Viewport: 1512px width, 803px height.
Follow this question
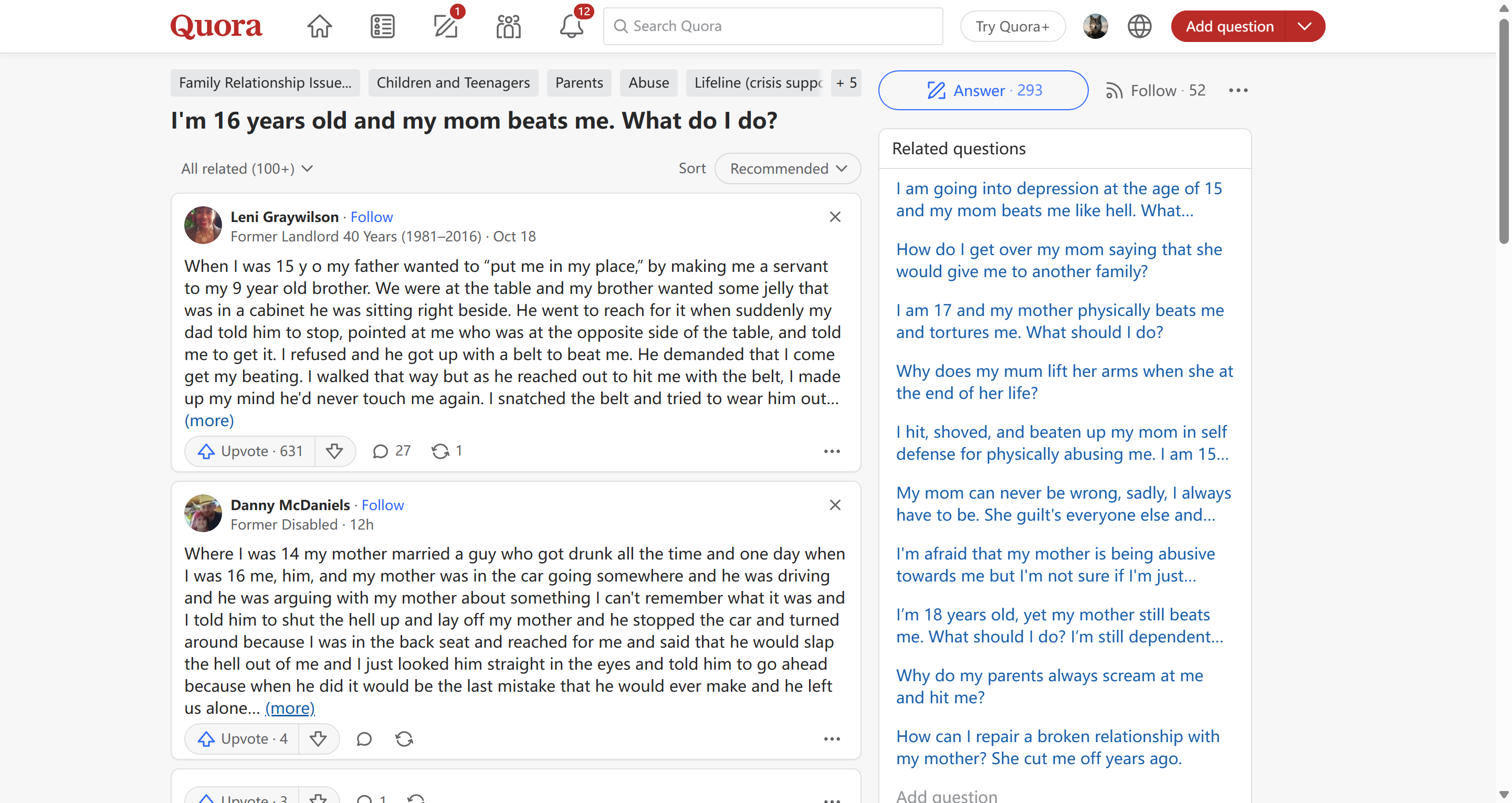(x=1155, y=90)
